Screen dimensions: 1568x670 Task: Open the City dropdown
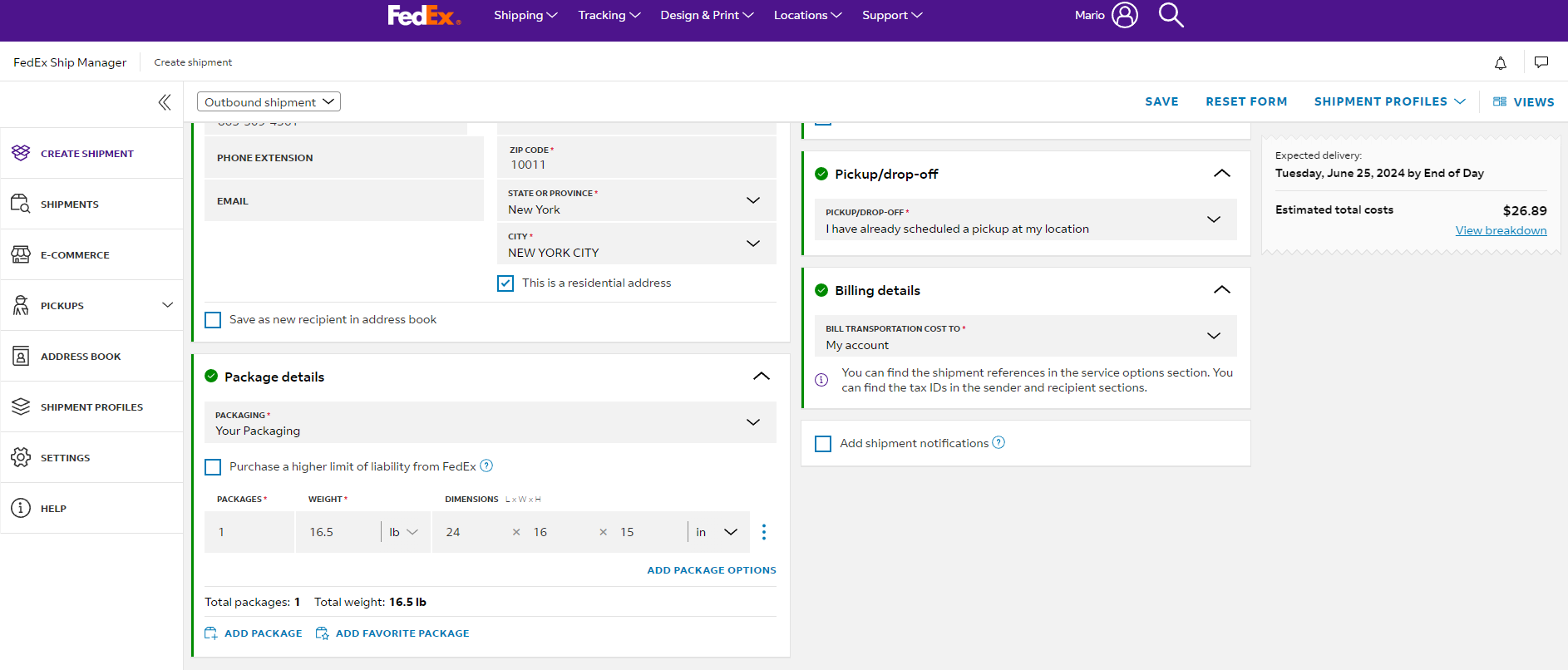[x=637, y=244]
